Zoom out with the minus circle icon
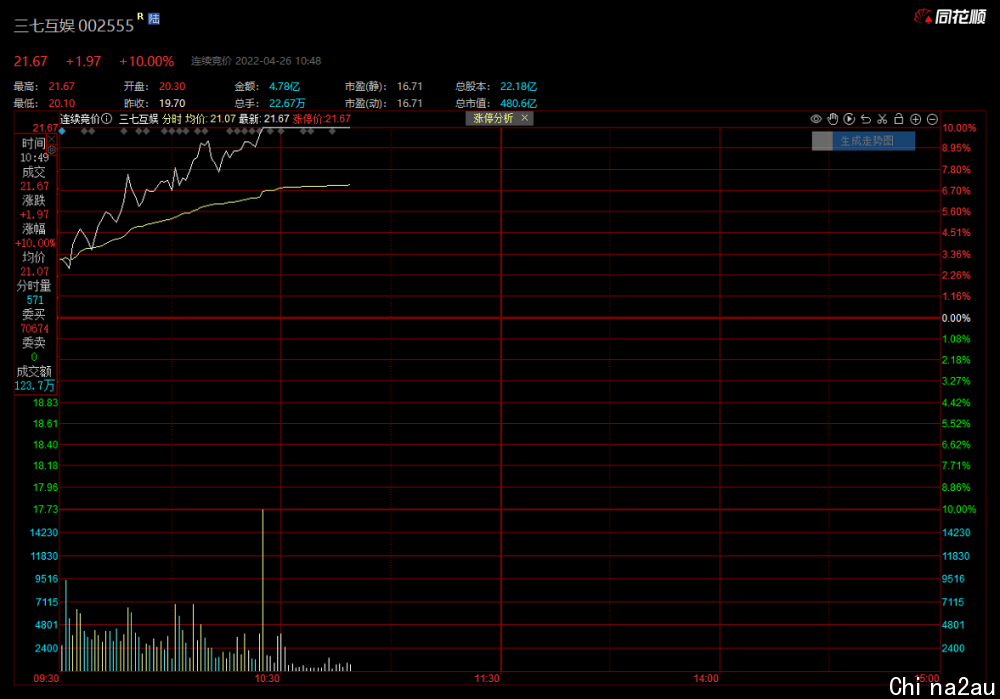Screen dimensions: 1000x699 tap(932, 119)
